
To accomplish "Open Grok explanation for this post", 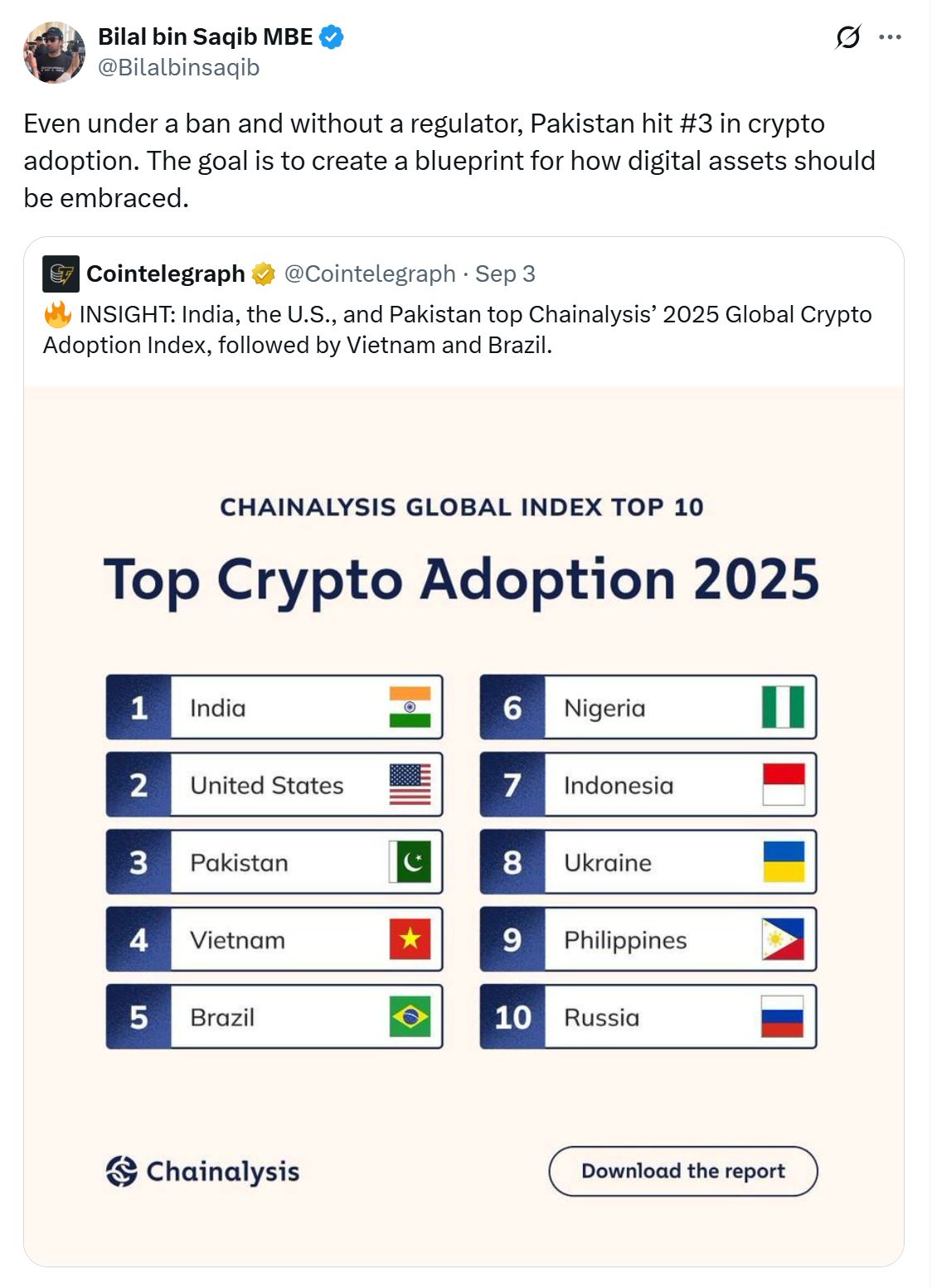I will tap(847, 36).
